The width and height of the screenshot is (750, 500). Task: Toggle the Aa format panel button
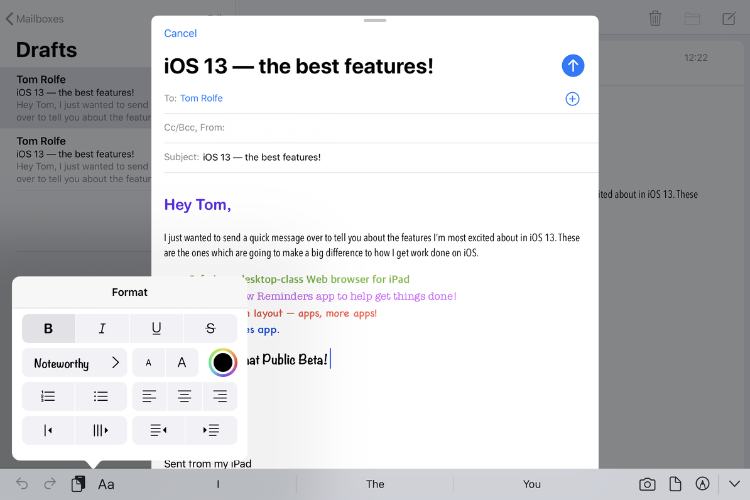click(106, 484)
